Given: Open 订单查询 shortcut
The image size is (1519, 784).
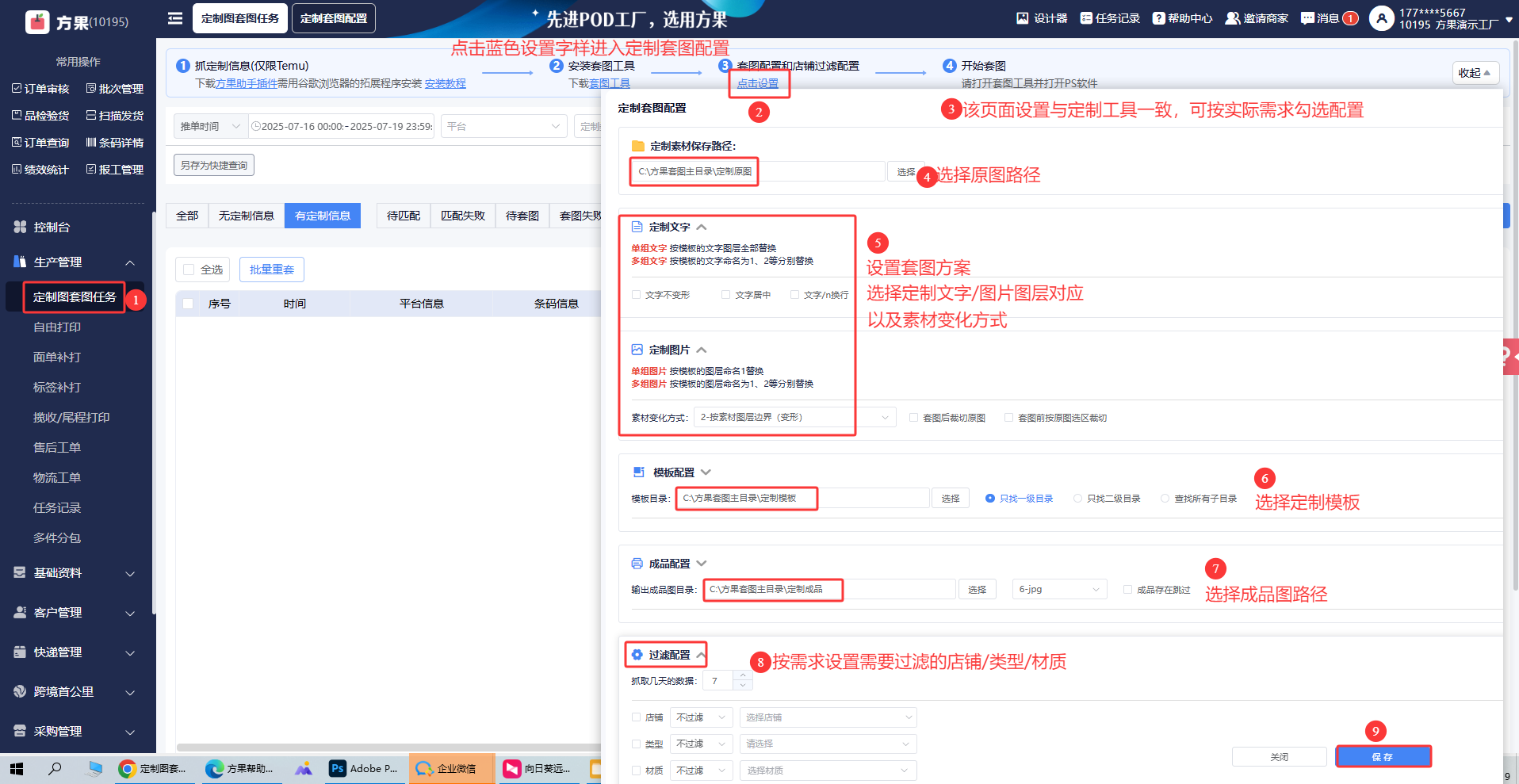Looking at the screenshot, I should click(x=40, y=143).
